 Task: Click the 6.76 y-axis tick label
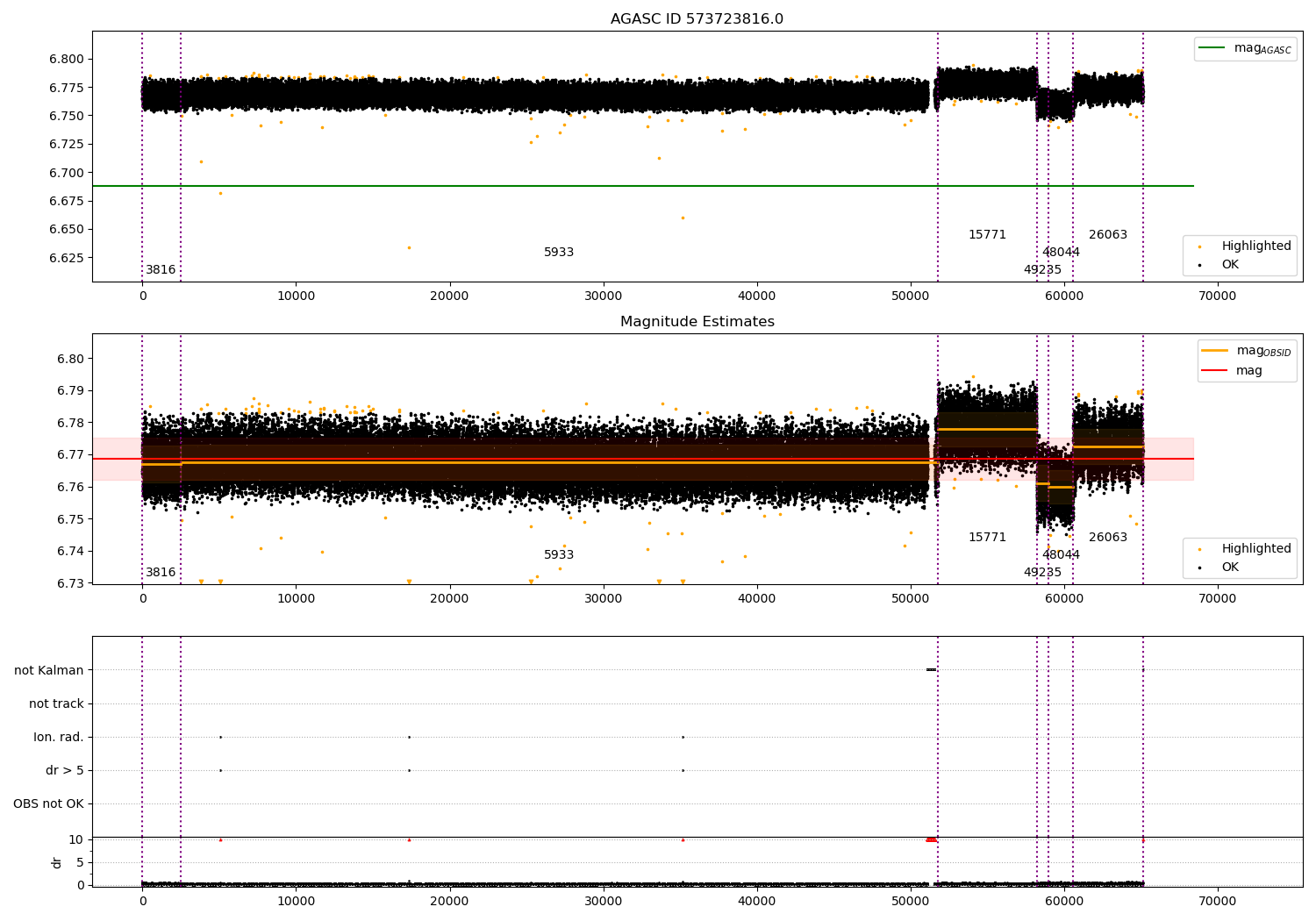pyautogui.click(x=70, y=488)
